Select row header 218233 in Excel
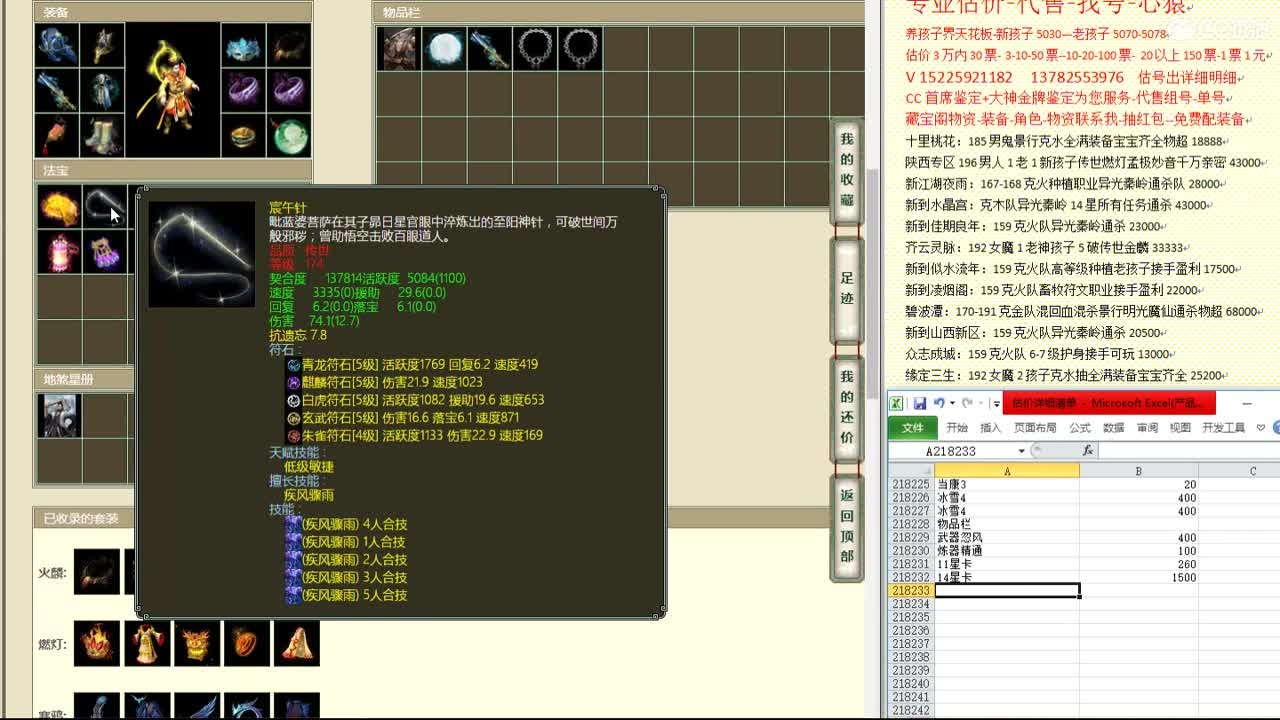Viewport: 1280px width, 720px height. coord(911,591)
